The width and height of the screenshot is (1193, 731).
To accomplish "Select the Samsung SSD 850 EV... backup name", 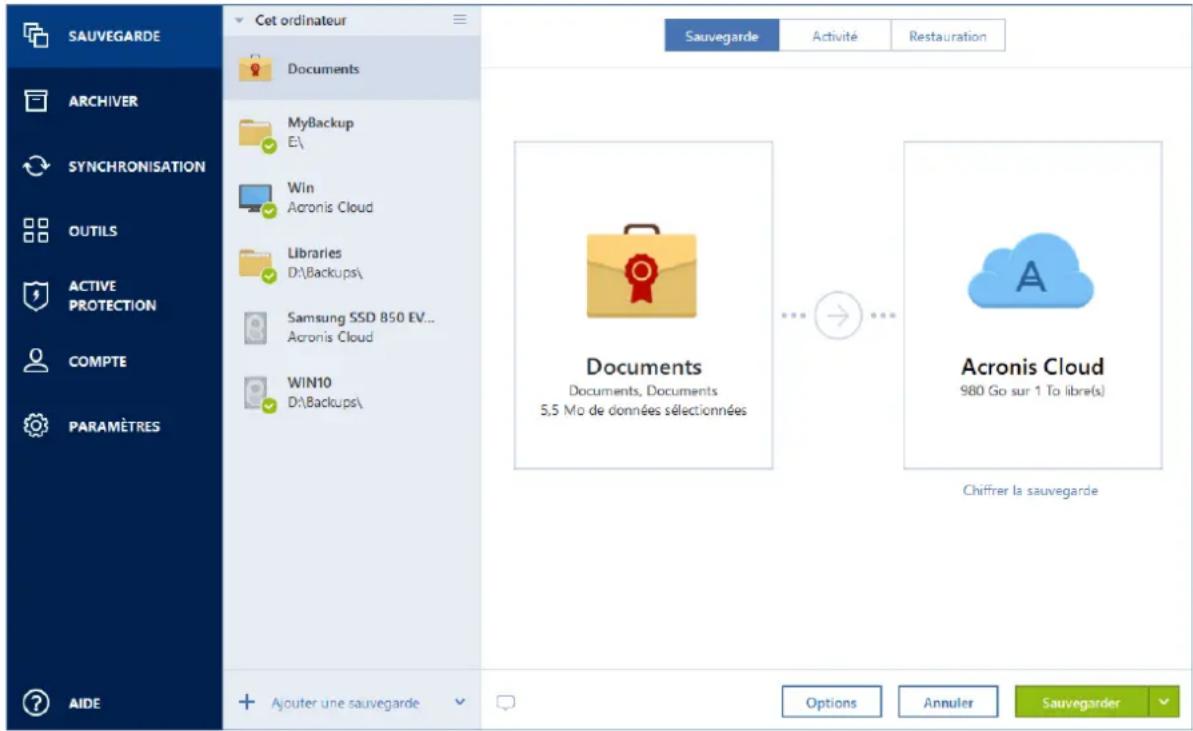I will tap(361, 317).
